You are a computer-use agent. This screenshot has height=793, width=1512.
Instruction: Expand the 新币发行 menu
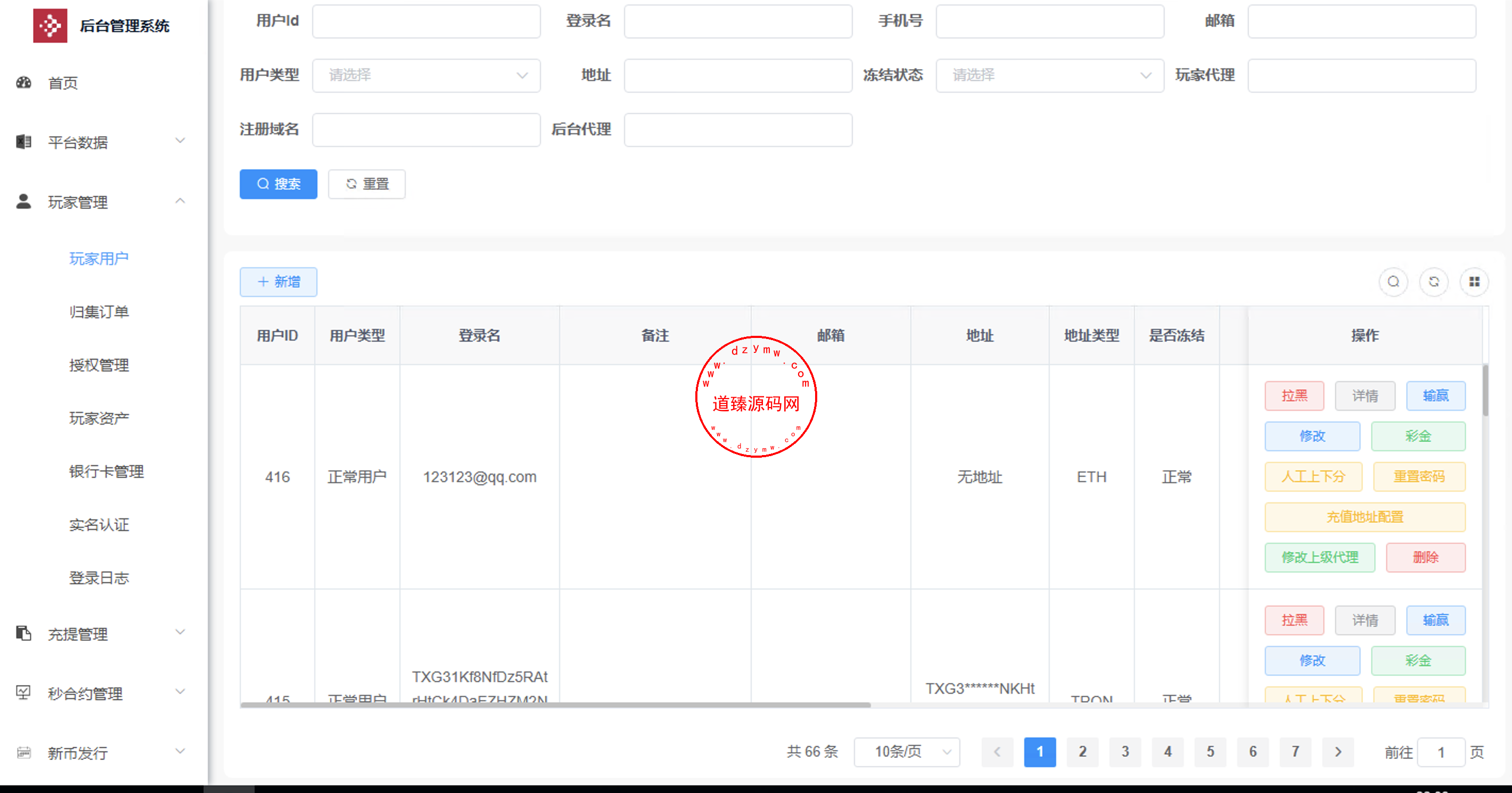(x=180, y=751)
